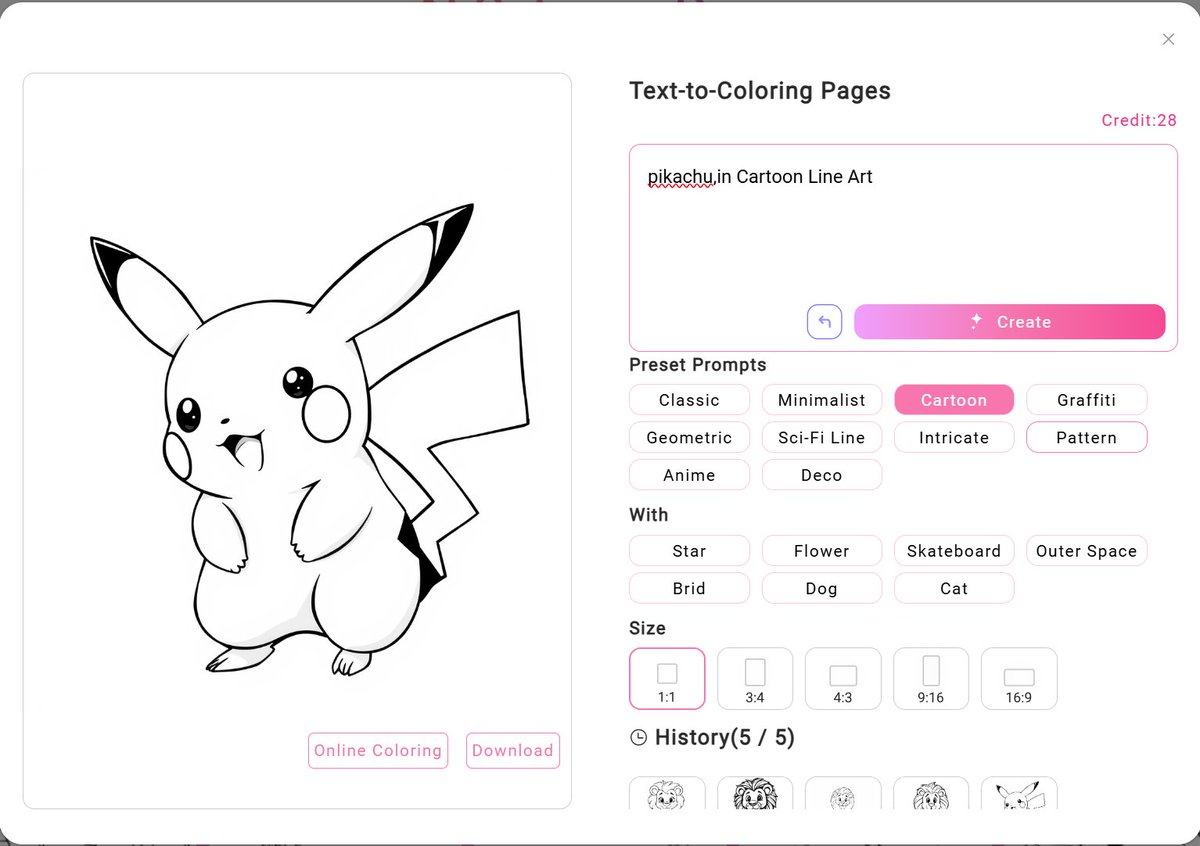Open the second lion history thumbnail
Screen dimensions: 1200x846
(755, 793)
